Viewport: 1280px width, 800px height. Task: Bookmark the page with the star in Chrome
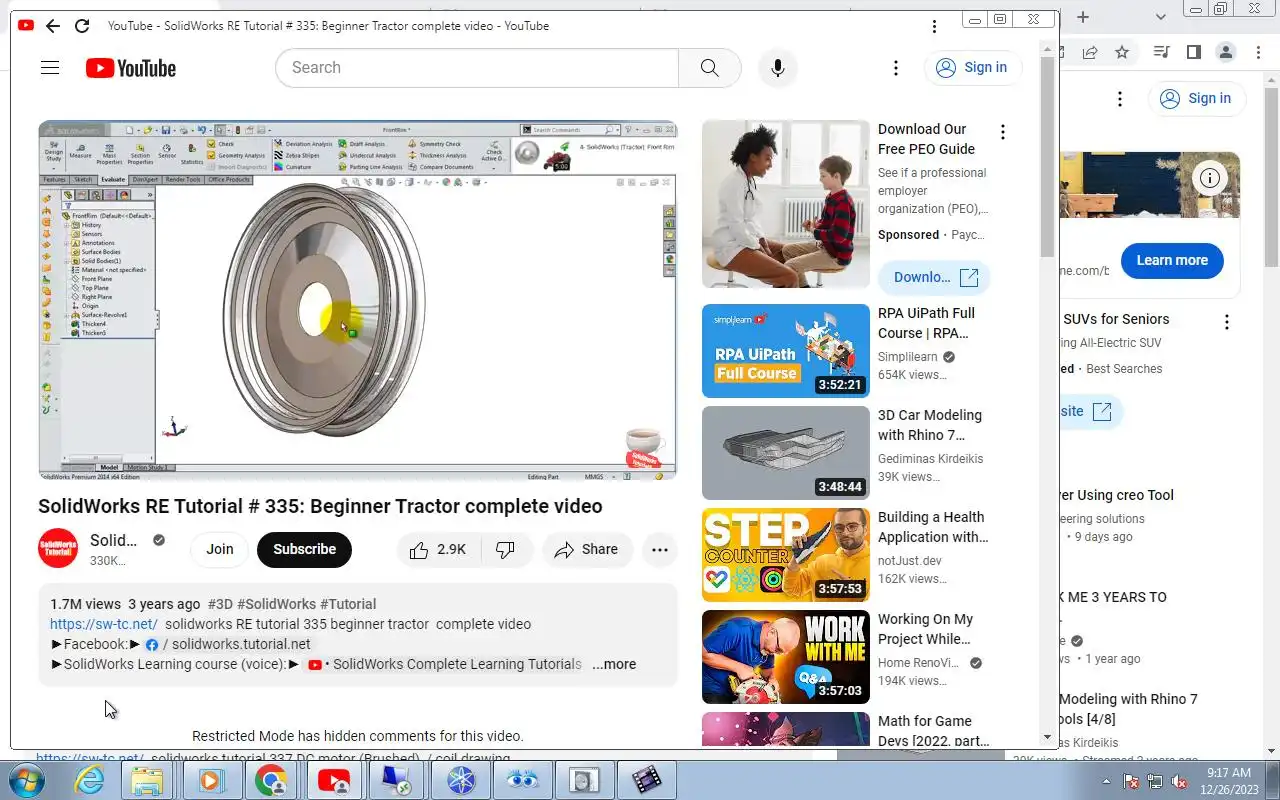point(1122,52)
